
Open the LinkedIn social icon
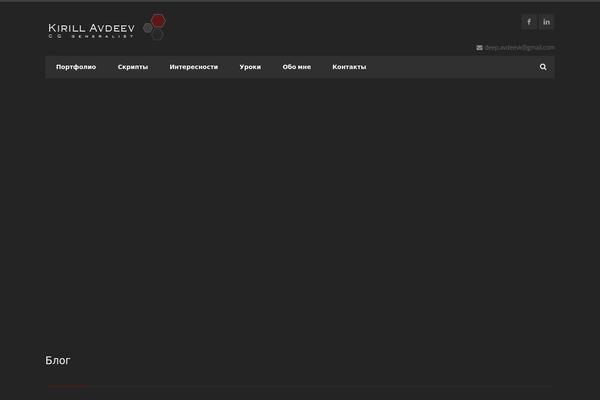point(546,22)
